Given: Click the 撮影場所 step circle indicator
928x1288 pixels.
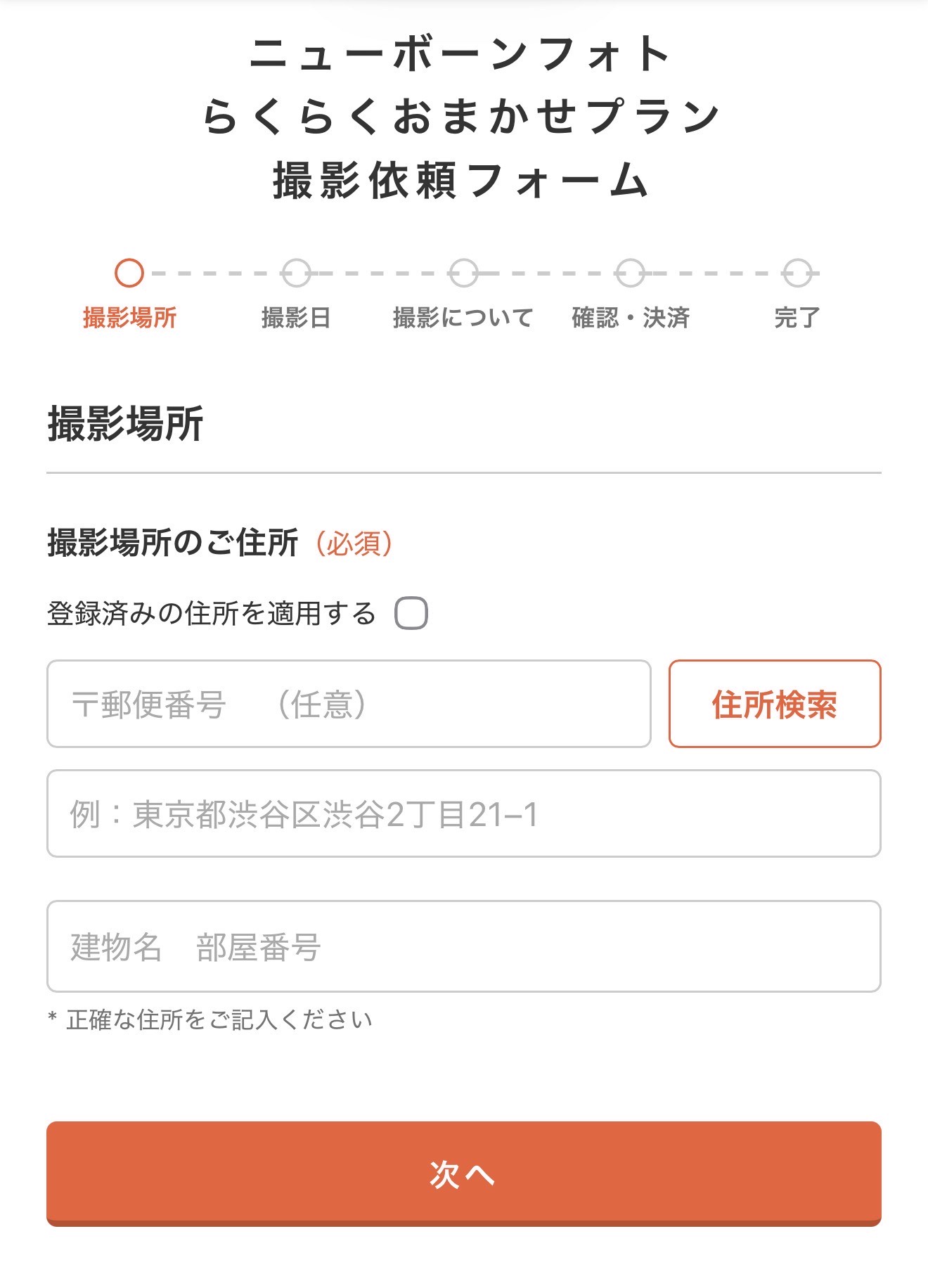Looking at the screenshot, I should coord(129,273).
